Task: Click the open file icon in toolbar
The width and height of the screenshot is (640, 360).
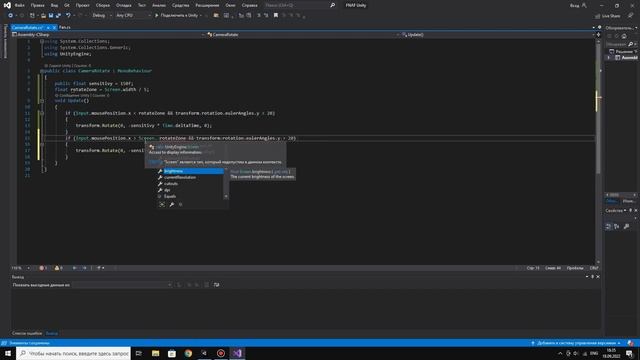Action: coord(43,16)
